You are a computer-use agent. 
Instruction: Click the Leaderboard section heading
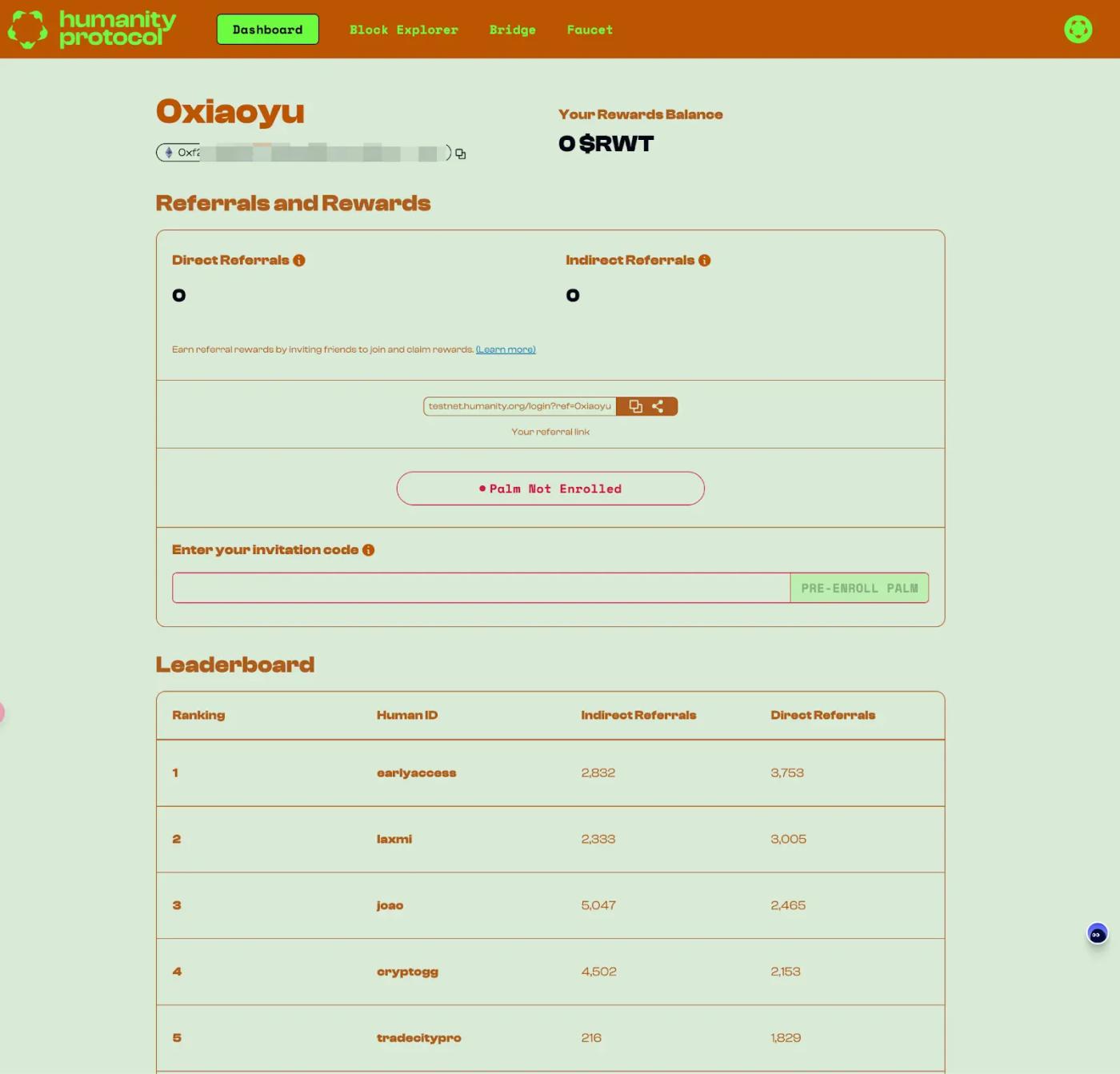[x=235, y=665]
